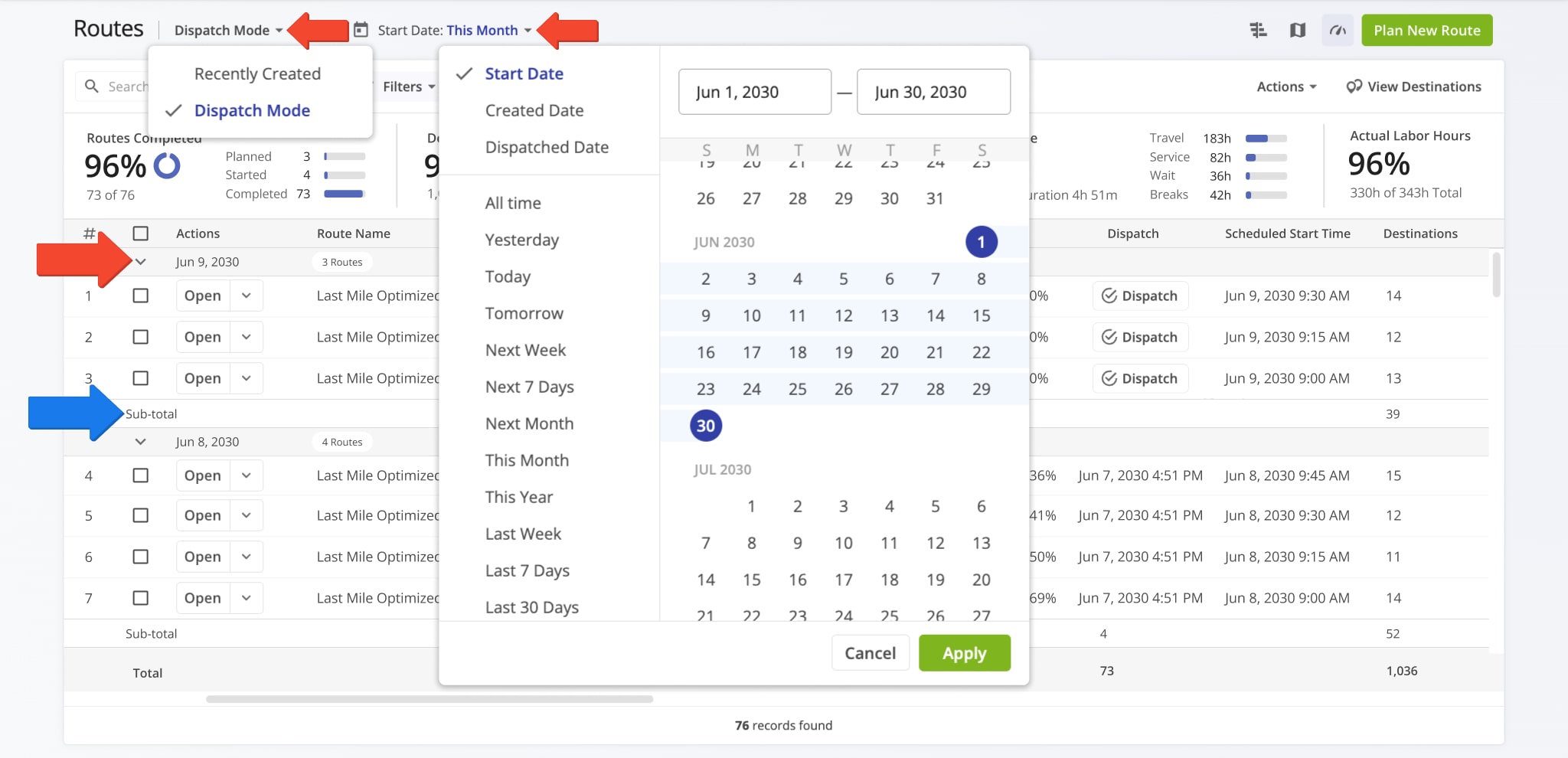
Task: Click the dashboard speedometer icon
Action: [1338, 30]
